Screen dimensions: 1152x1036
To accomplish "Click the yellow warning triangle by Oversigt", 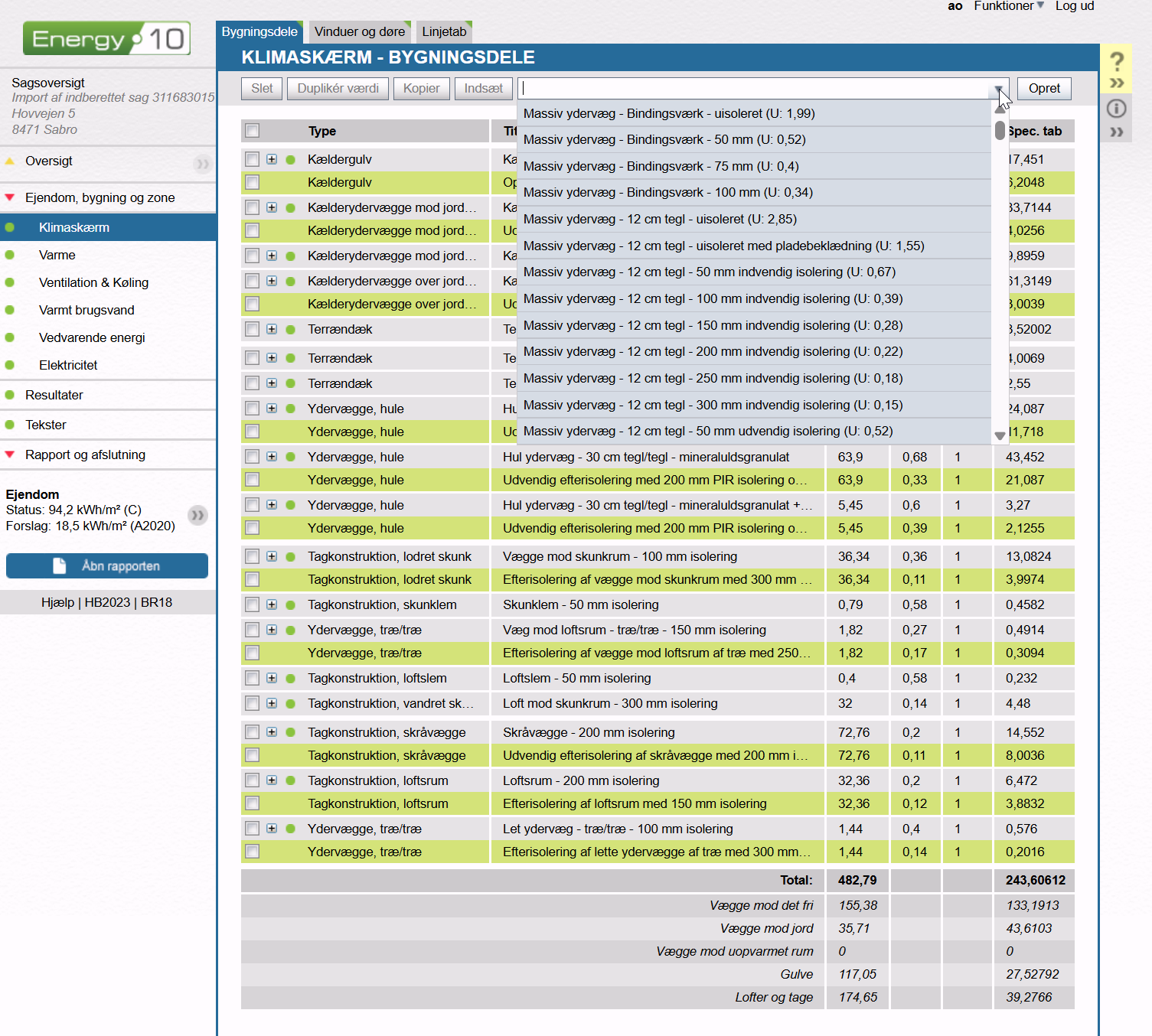I will (10, 161).
